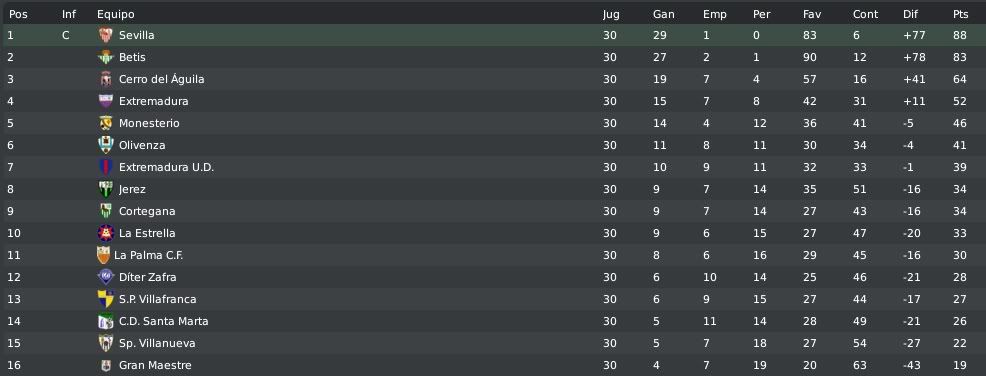Click the La Palma C.F. team name
This screenshot has height=376, width=986.
tap(148, 255)
